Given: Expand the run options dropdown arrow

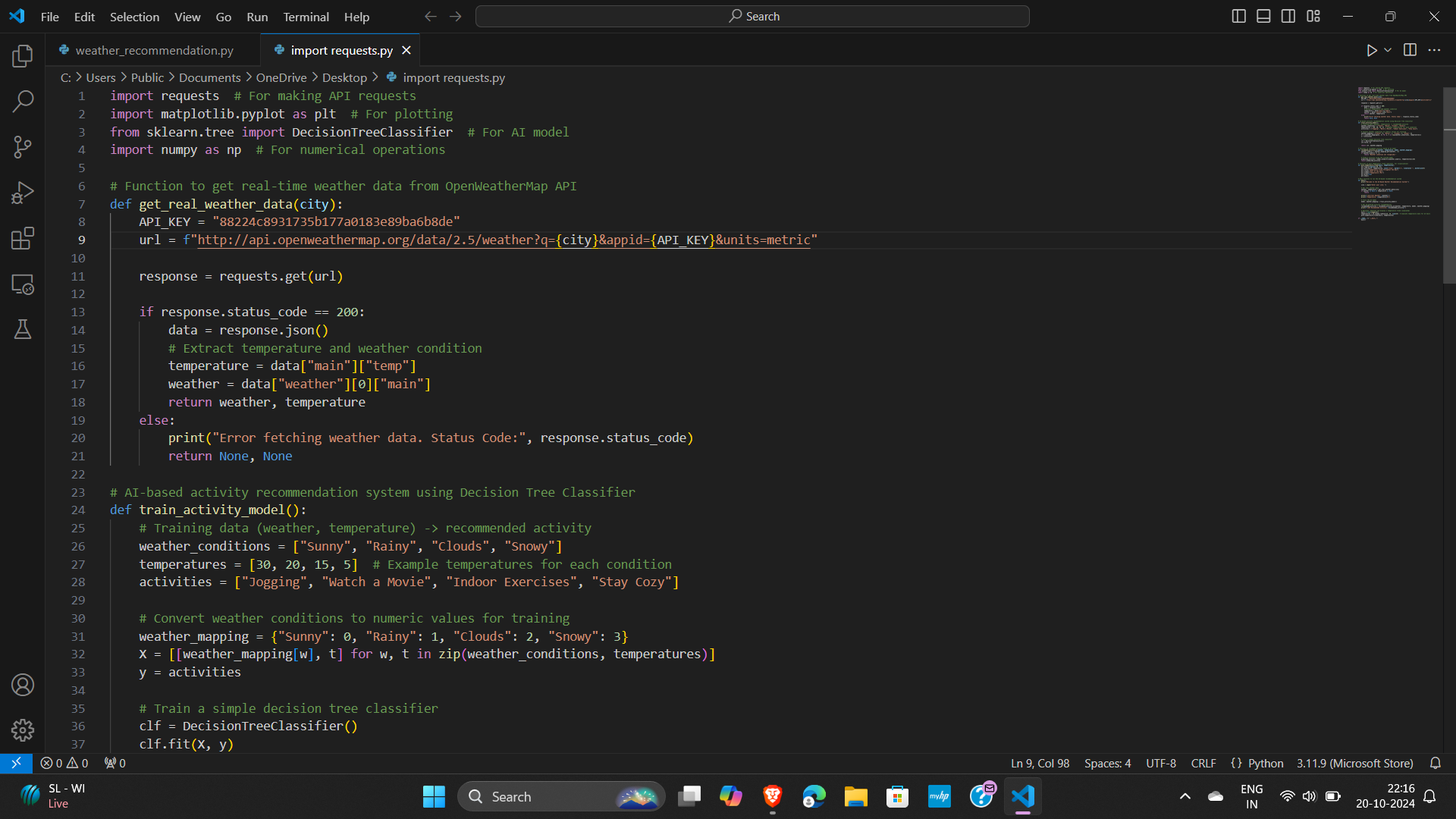Looking at the screenshot, I should click(1388, 50).
